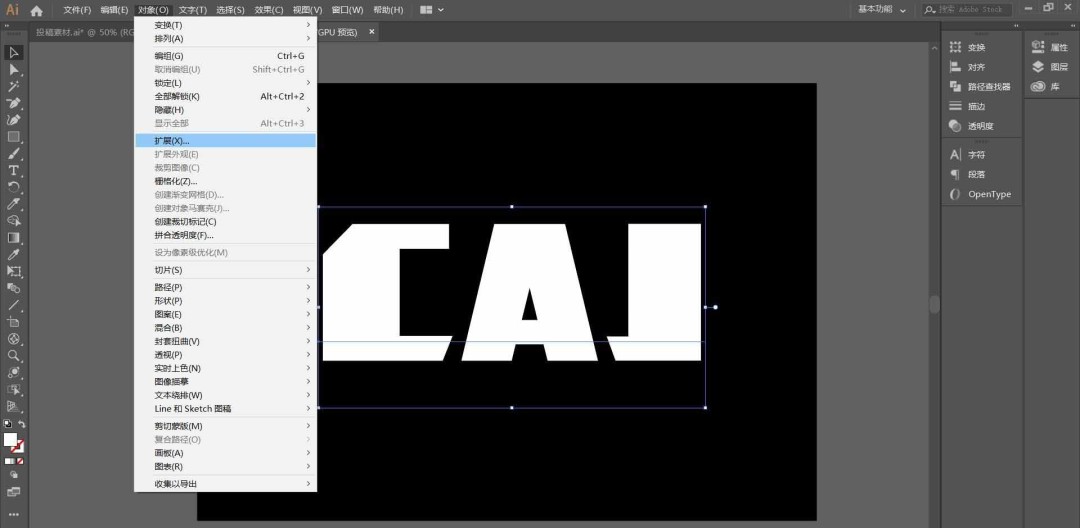This screenshot has width=1080, height=528.
Task: Click 编组(G) to group selection
Action: coord(170,56)
